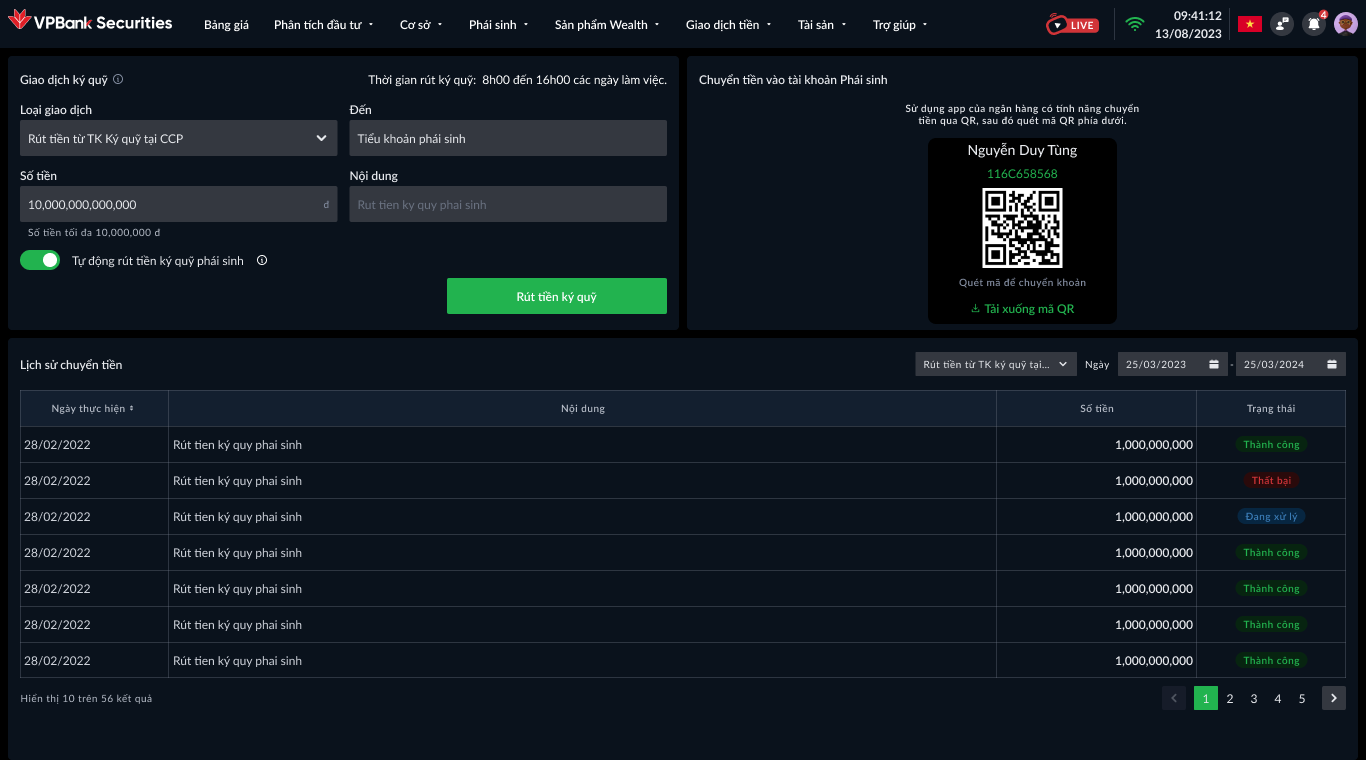Image resolution: width=1366 pixels, height=760 pixels.
Task: Go to page 3 of results
Action: tap(1254, 698)
